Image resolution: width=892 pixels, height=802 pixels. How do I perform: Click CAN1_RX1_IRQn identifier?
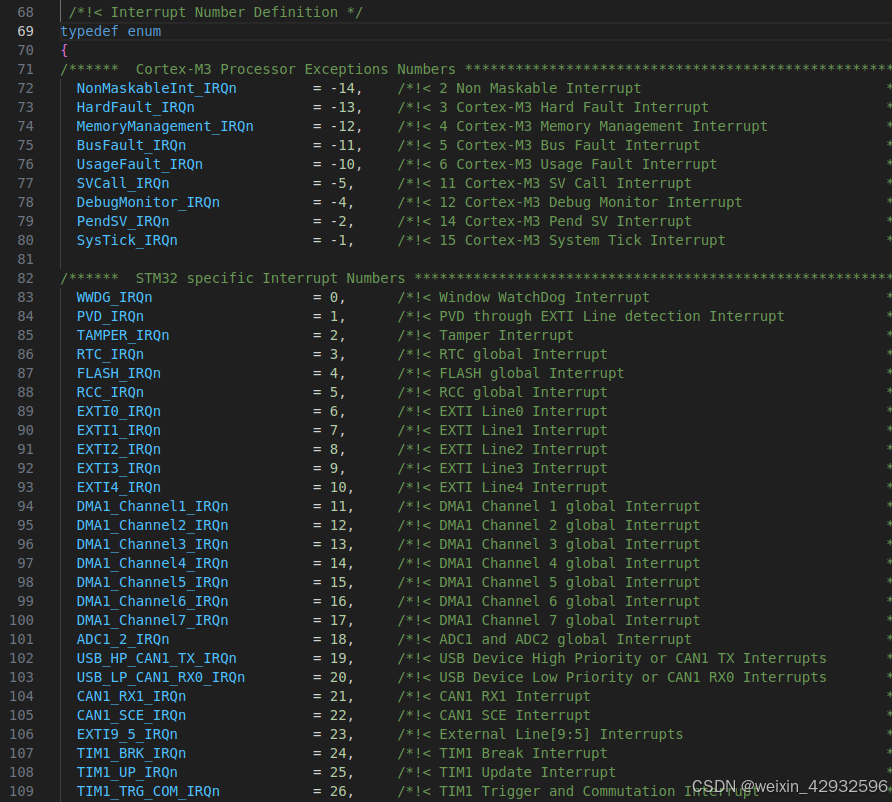coord(131,696)
